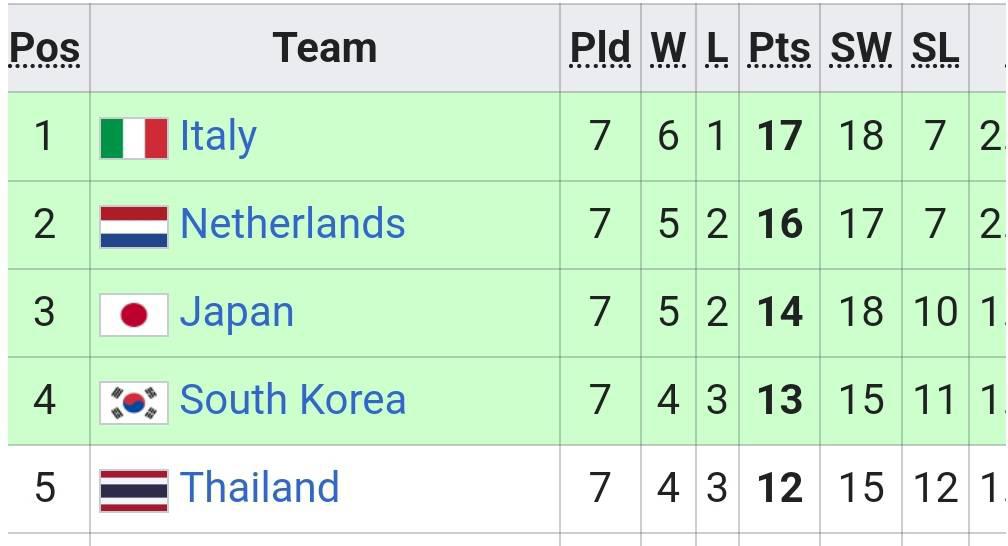Select Italy's points value 17

coord(779,136)
